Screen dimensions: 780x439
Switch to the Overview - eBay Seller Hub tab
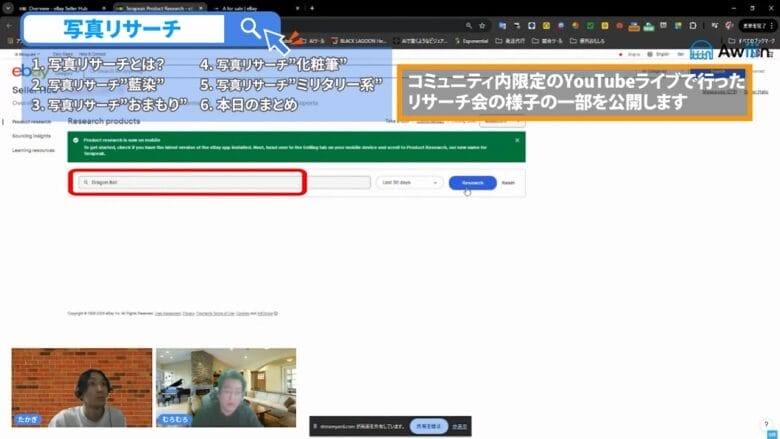(57, 8)
